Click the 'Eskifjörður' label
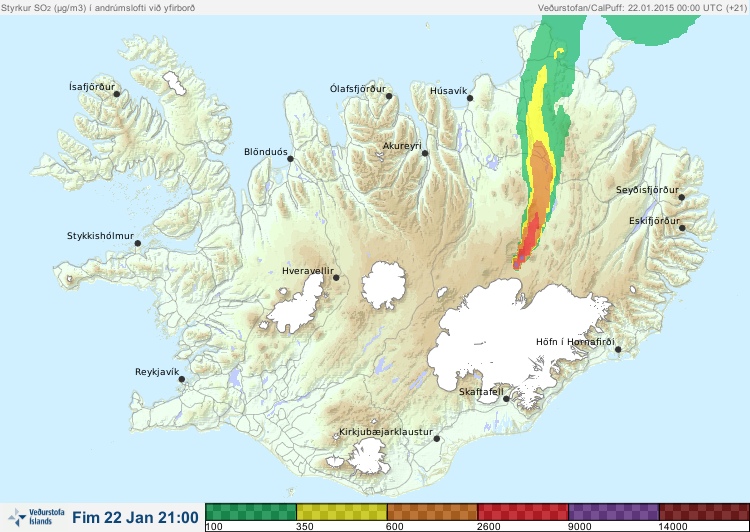The width and height of the screenshot is (750, 532). [x=654, y=221]
